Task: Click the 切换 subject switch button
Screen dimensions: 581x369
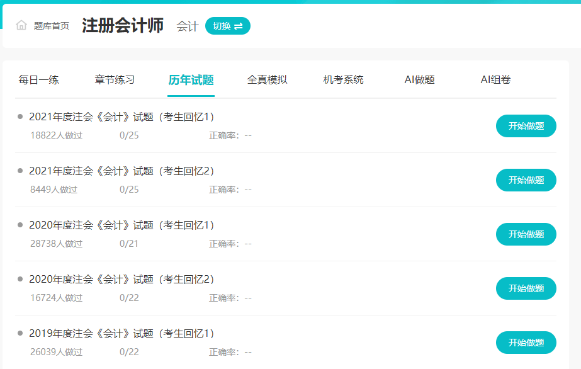Action: coord(228,26)
